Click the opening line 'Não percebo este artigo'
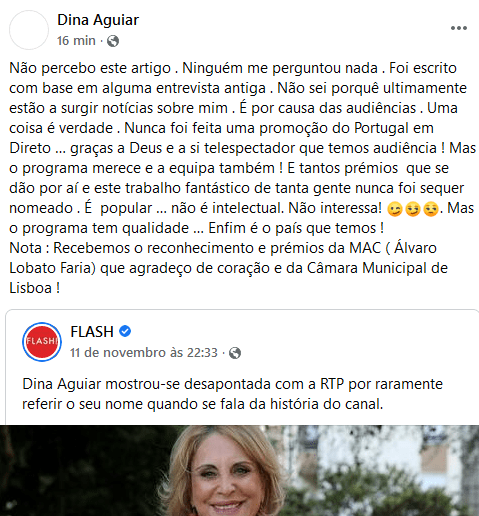The width and height of the screenshot is (479, 516). pos(90,68)
